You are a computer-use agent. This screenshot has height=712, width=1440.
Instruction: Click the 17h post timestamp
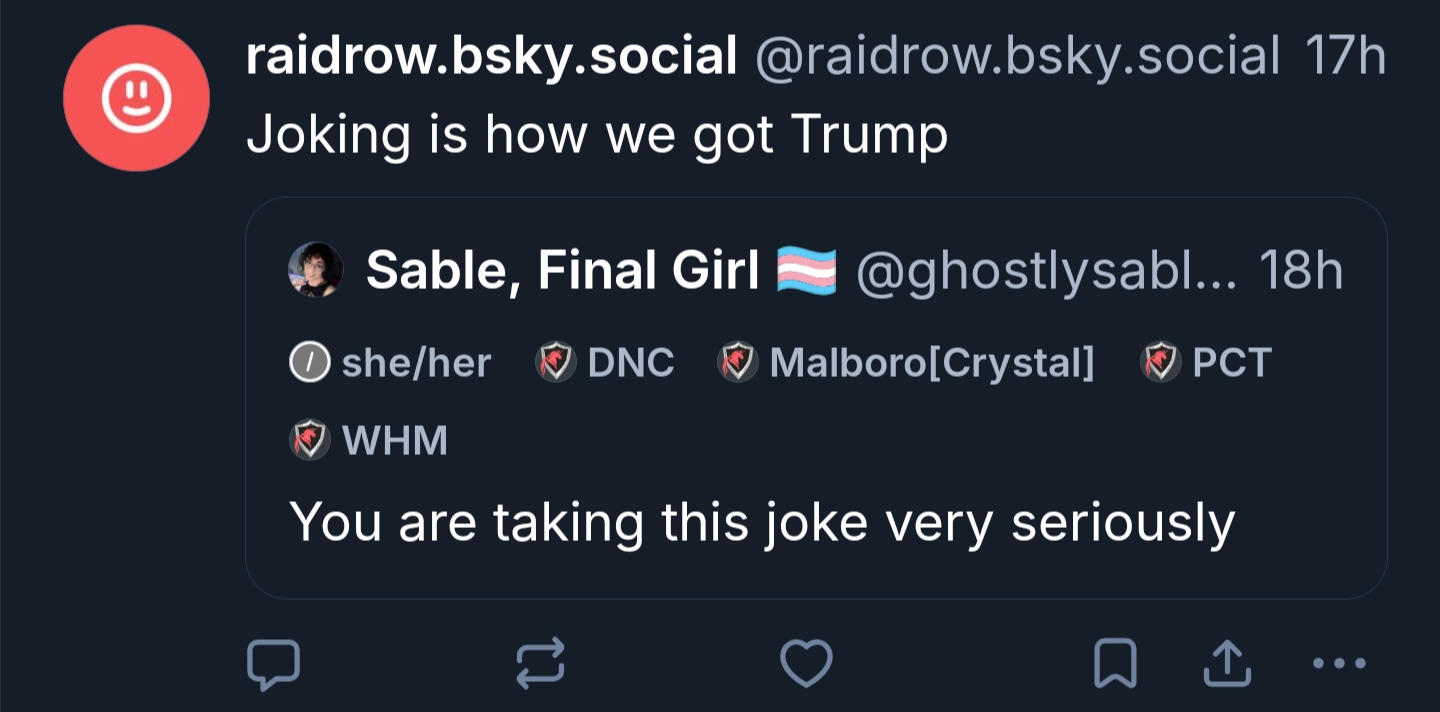[1345, 56]
